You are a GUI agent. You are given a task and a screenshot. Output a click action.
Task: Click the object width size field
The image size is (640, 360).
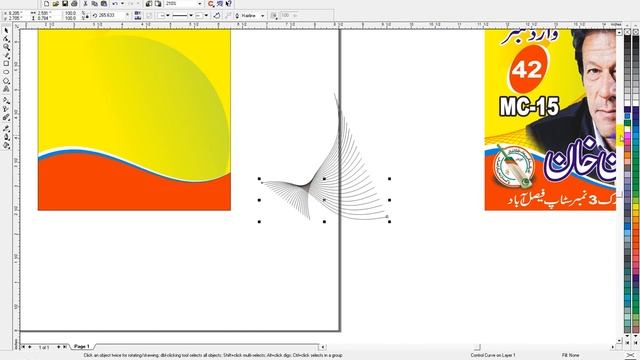click(x=44, y=13)
